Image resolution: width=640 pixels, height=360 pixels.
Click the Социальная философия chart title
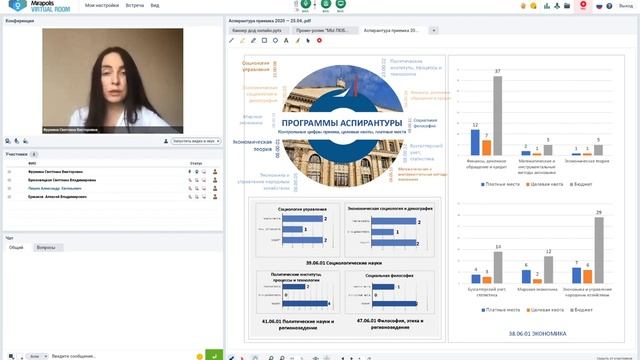(x=389, y=276)
